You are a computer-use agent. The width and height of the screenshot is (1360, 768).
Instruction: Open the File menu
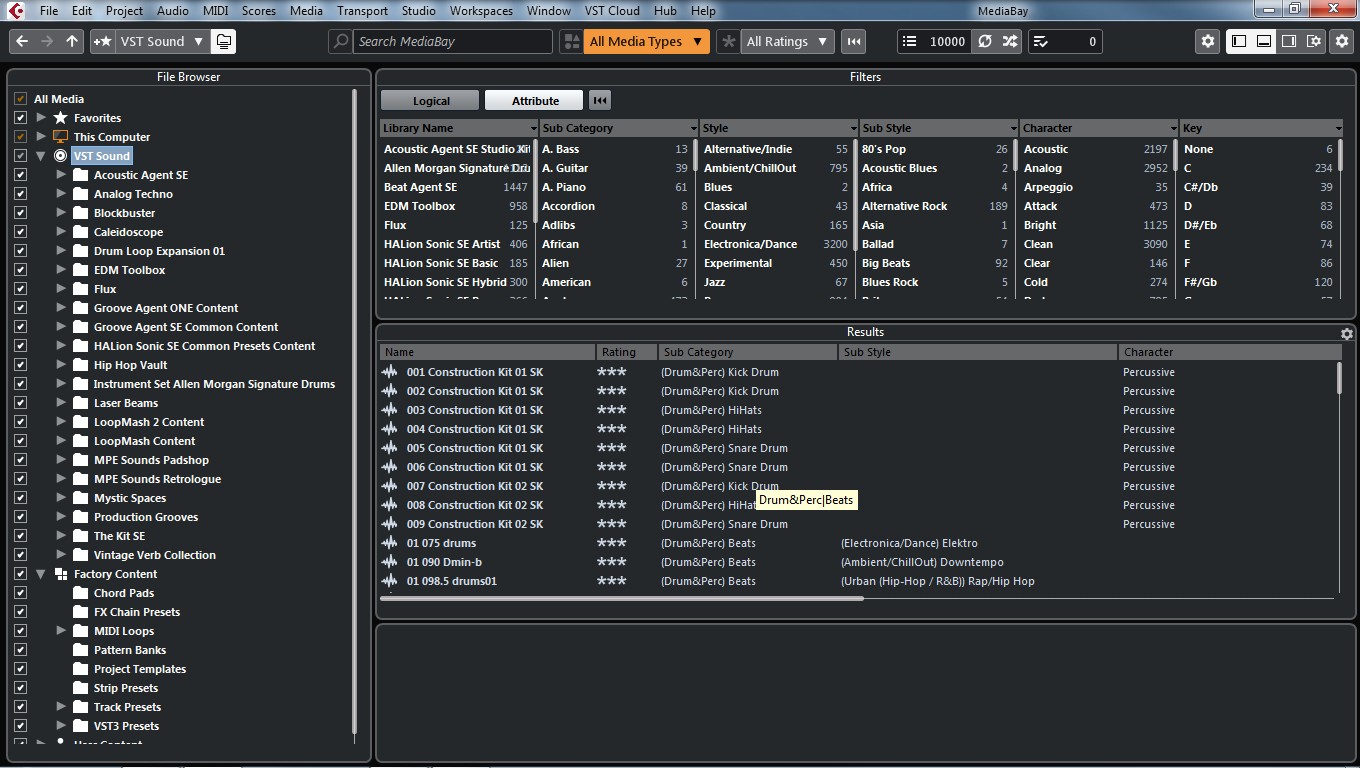[49, 10]
